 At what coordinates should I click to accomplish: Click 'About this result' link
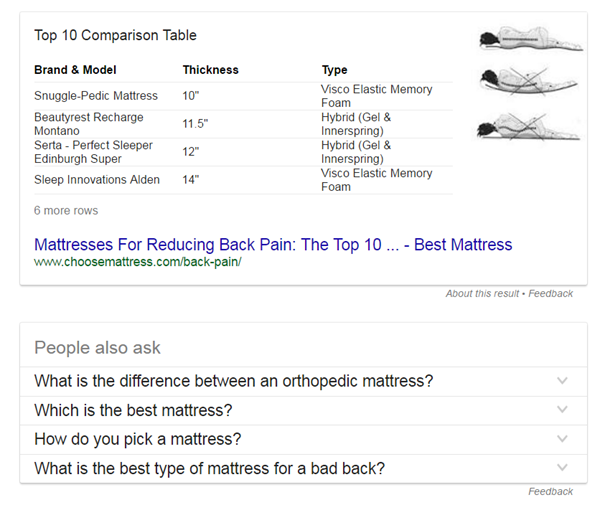tap(483, 293)
